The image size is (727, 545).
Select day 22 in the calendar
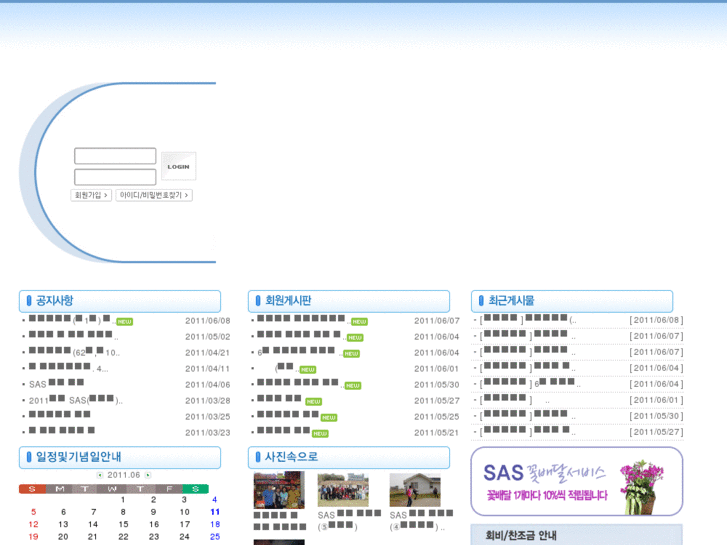(x=123, y=537)
